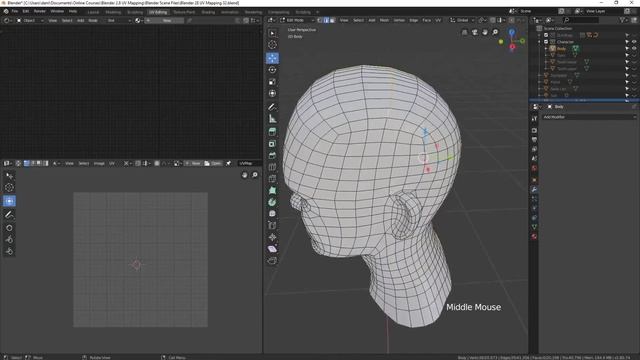Open the Mesh menu in 3D viewport
640x360 pixels.
tap(384, 20)
